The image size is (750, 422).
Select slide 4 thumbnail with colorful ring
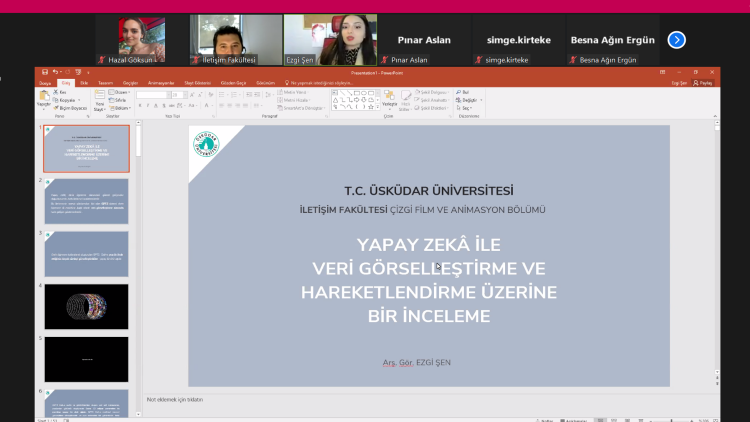(x=87, y=307)
